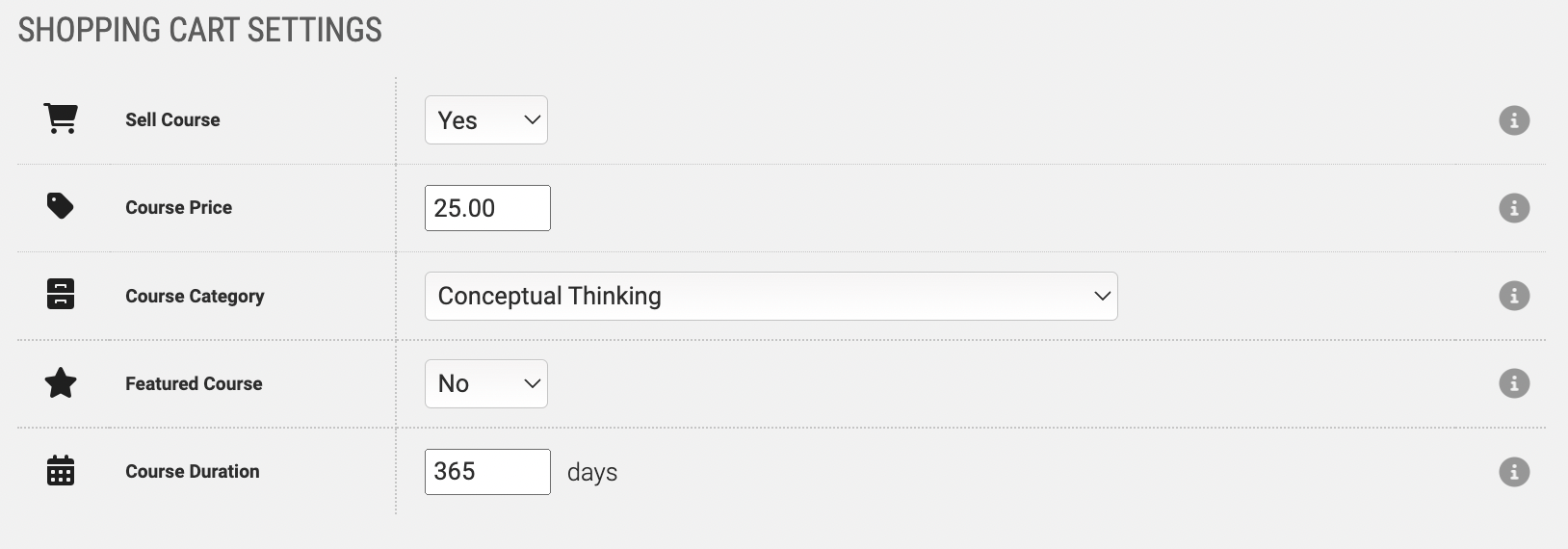1568x549 pixels.
Task: Click the Featured Course label text
Action: click(x=194, y=383)
